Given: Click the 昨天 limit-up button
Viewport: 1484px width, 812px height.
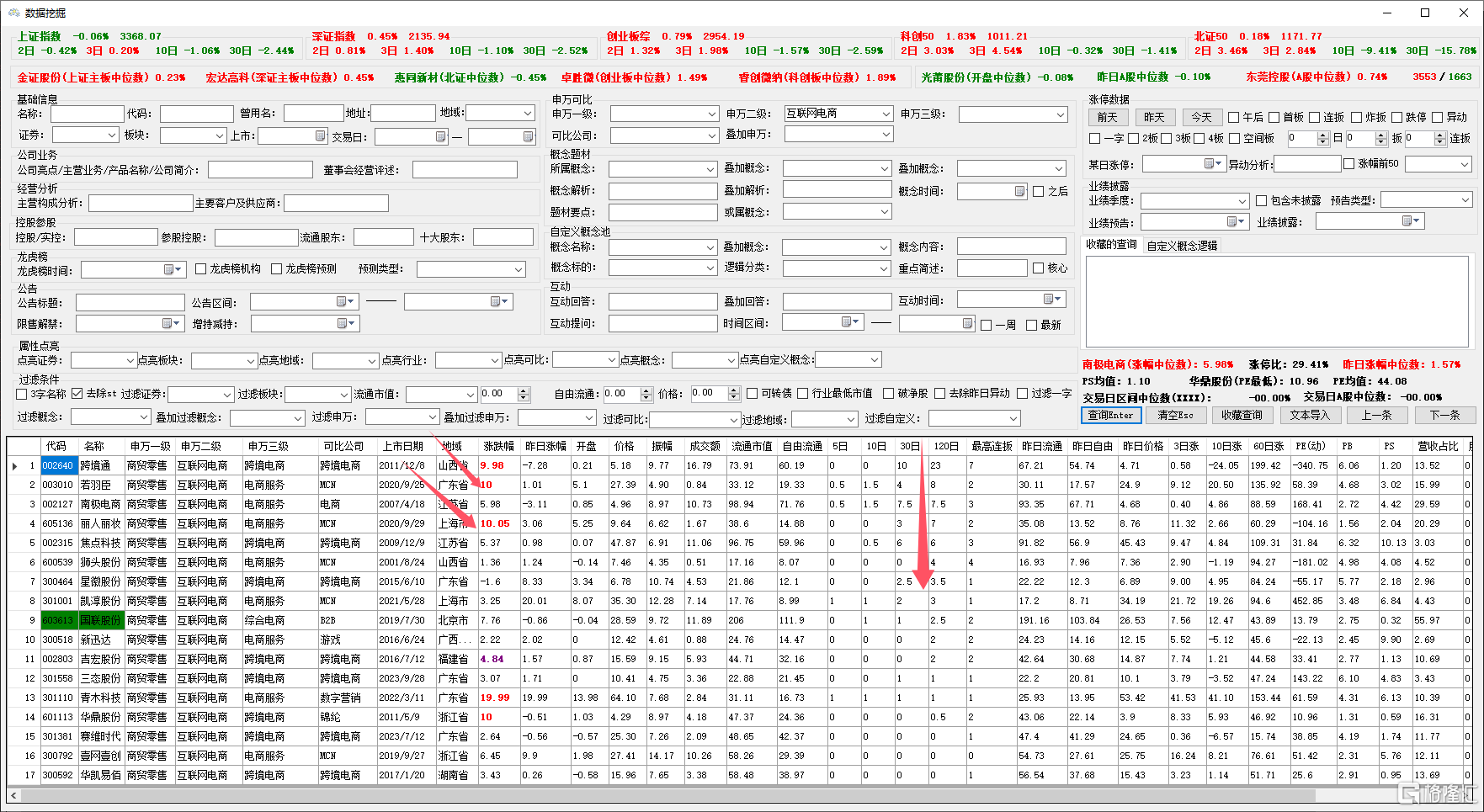Looking at the screenshot, I should coord(1154,118).
